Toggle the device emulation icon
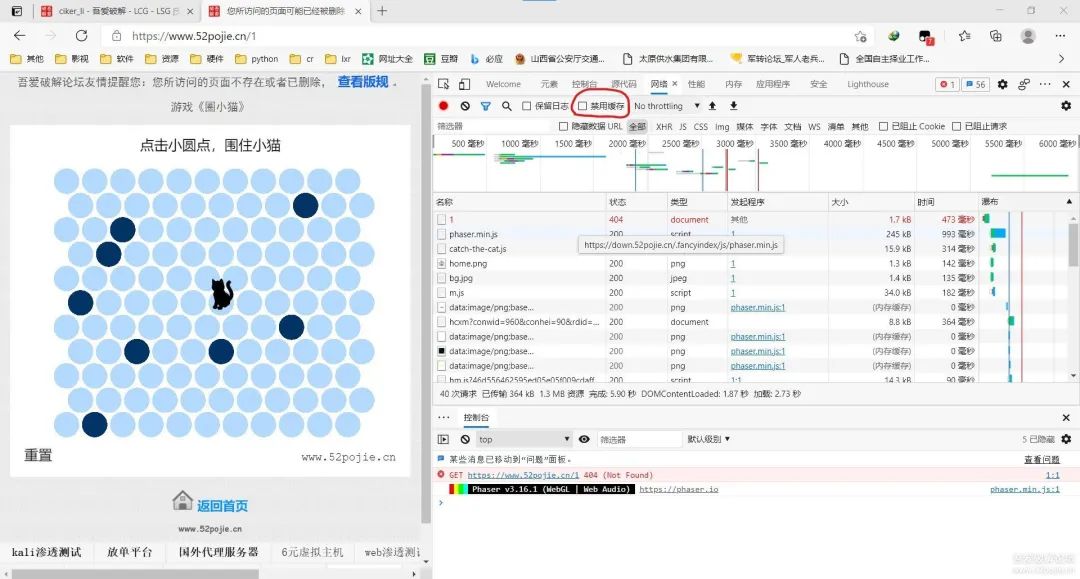The height and width of the screenshot is (579, 1080). tap(465, 85)
